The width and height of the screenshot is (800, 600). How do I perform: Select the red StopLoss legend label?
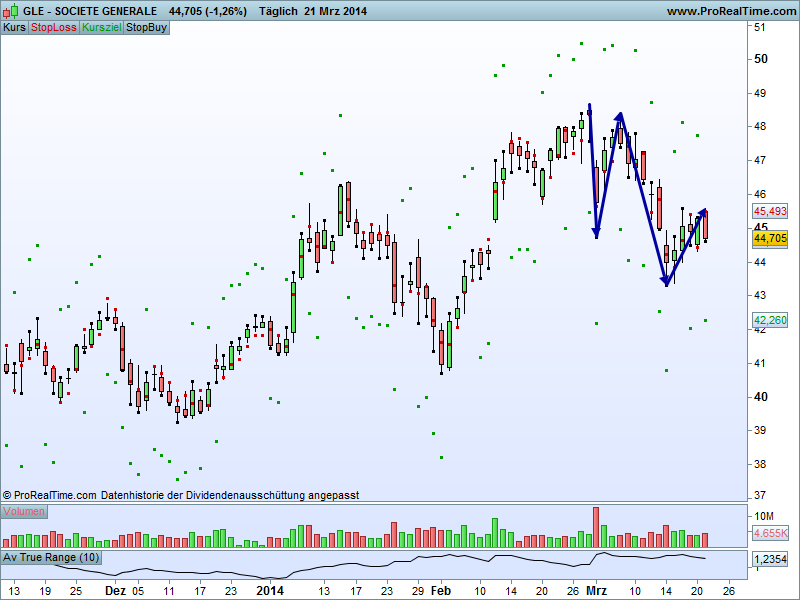(54, 28)
